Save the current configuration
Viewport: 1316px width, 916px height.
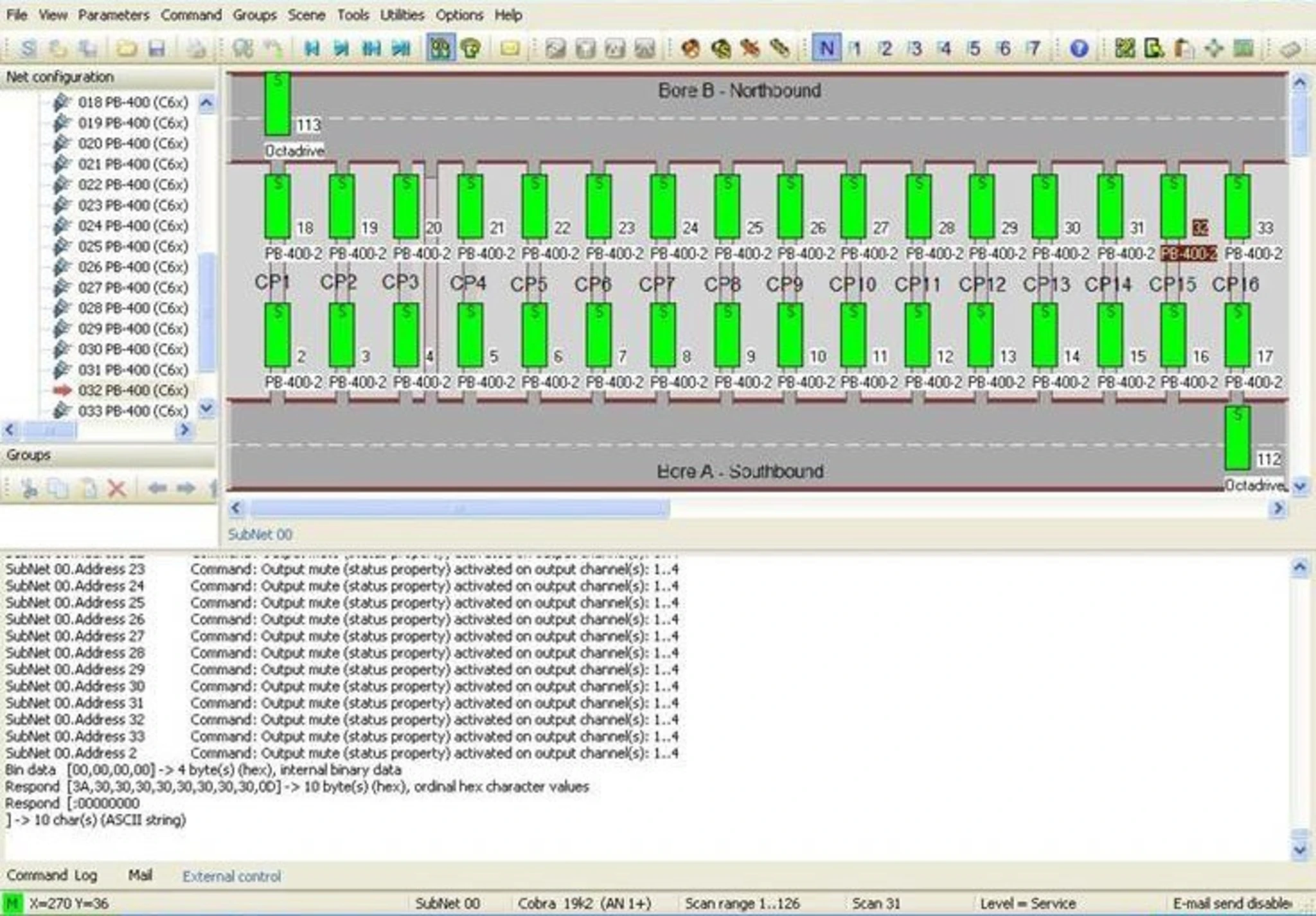[x=158, y=49]
